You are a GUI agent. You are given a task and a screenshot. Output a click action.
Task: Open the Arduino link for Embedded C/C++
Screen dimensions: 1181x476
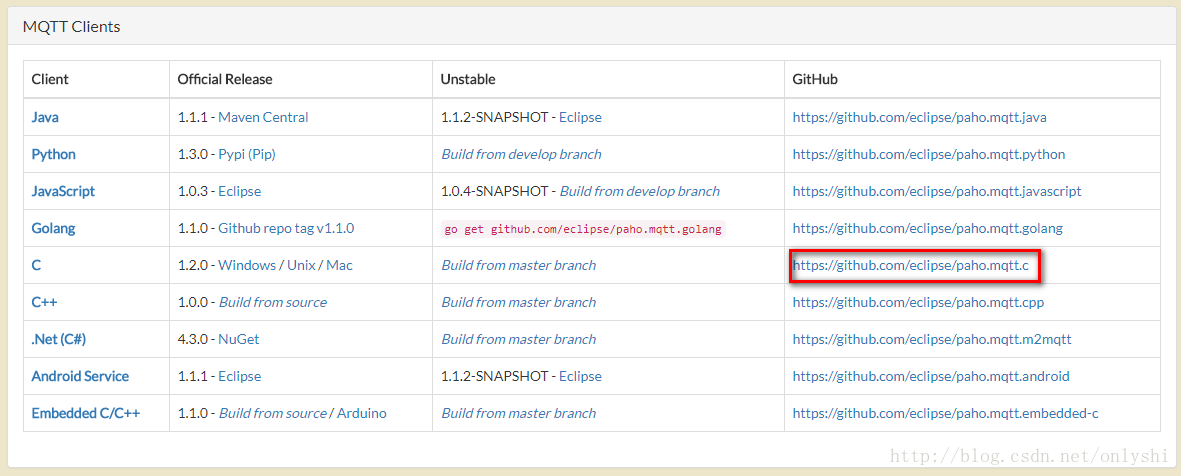click(362, 413)
